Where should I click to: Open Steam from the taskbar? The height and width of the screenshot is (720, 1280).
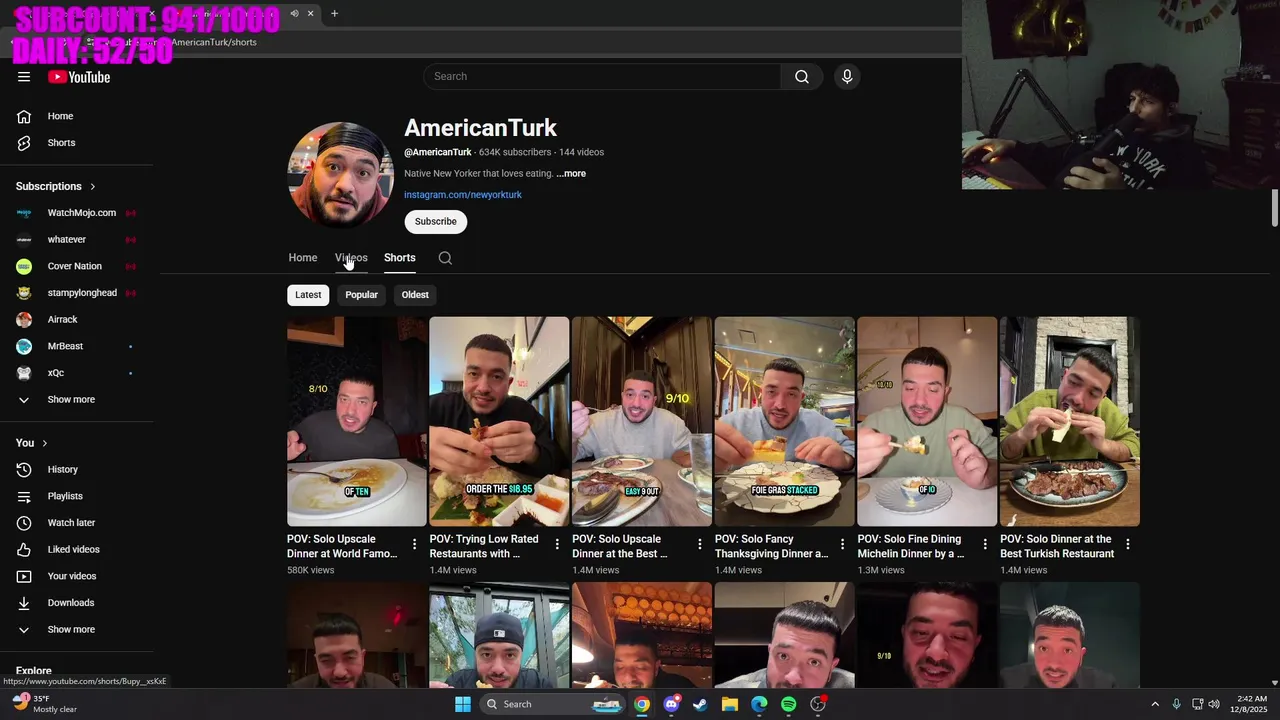tap(700, 704)
